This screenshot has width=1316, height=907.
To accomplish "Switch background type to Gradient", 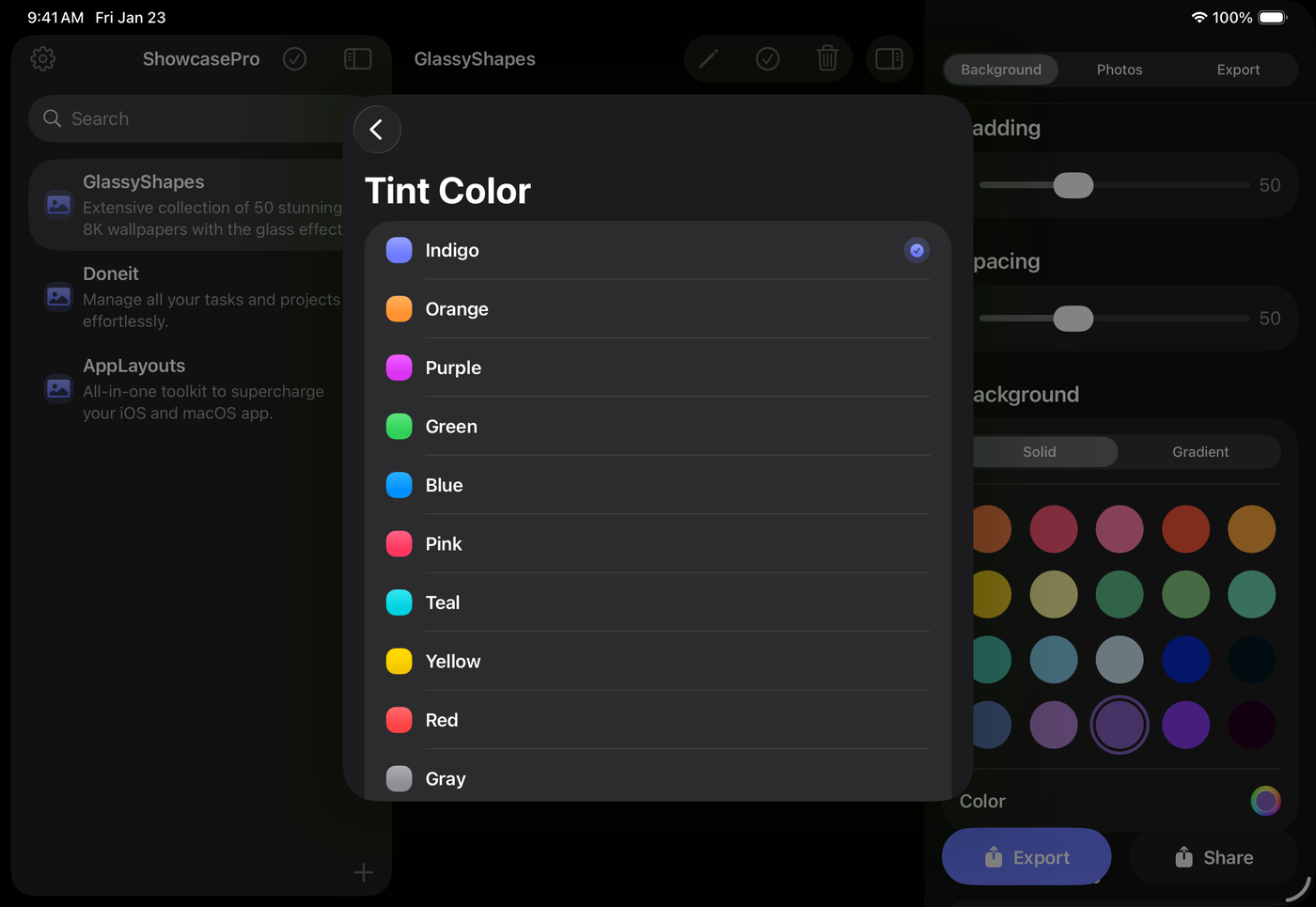I will pyautogui.click(x=1199, y=452).
